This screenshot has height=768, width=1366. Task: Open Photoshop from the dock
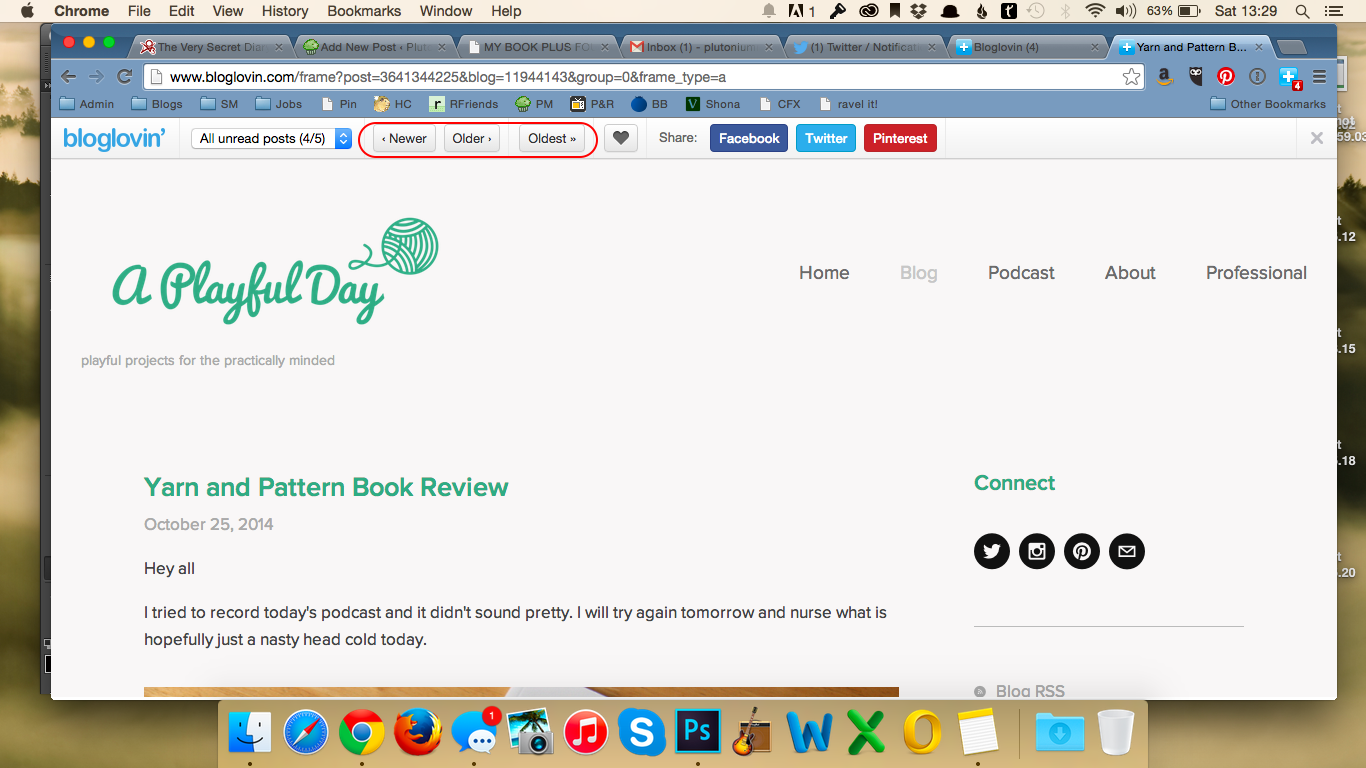point(698,732)
